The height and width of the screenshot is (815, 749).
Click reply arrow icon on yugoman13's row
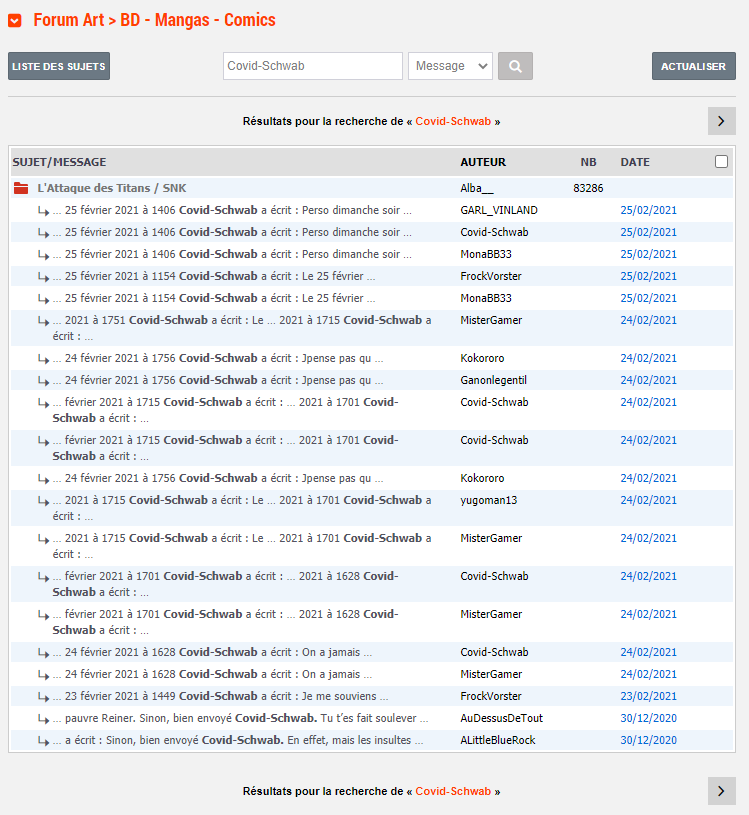[43, 501]
